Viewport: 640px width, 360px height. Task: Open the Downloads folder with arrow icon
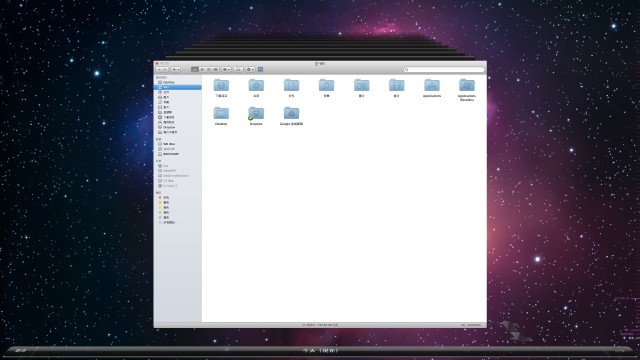pyautogui.click(x=221, y=86)
